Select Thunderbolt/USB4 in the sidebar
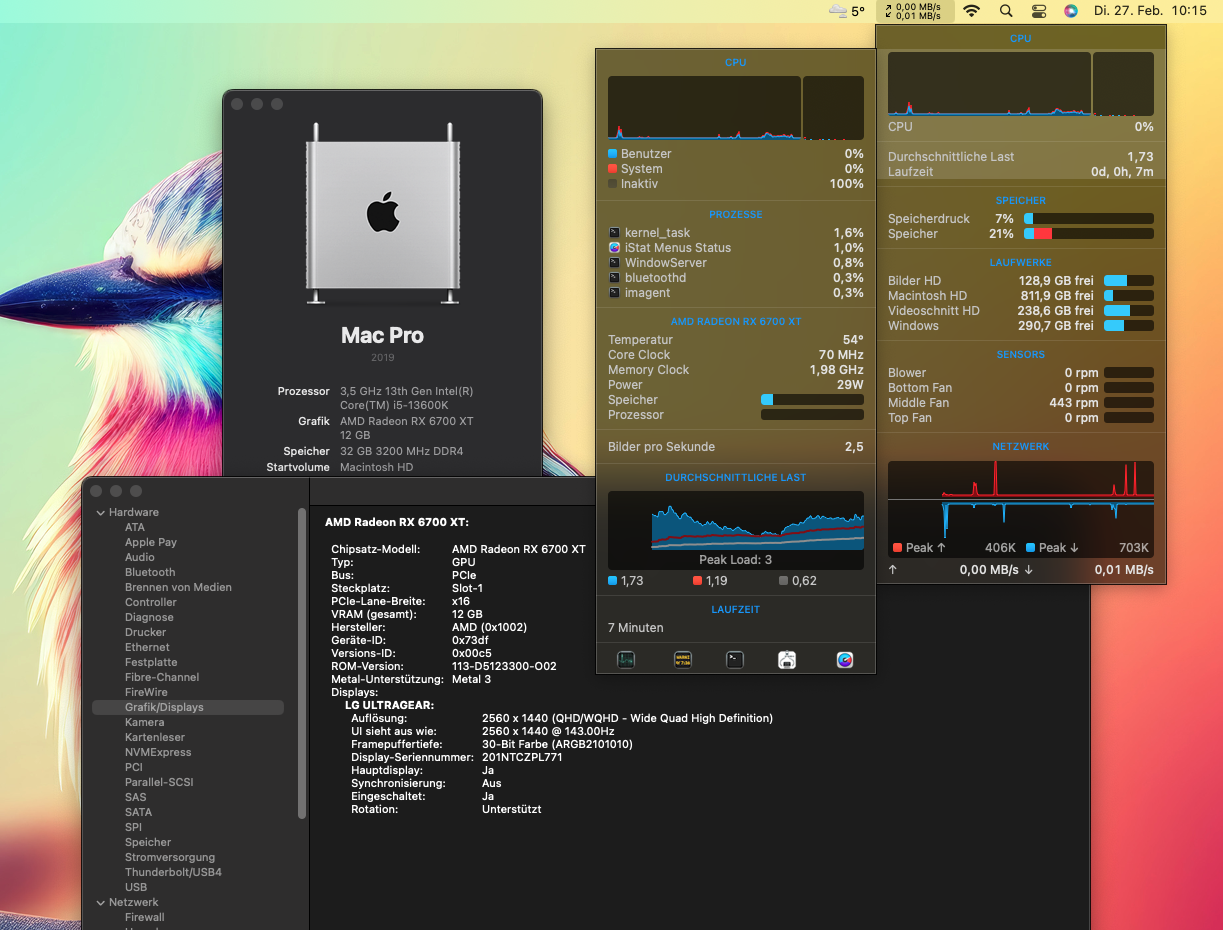Screen dimensions: 1223x930 pos(173,872)
